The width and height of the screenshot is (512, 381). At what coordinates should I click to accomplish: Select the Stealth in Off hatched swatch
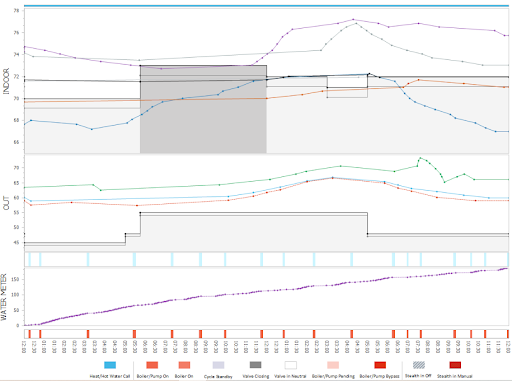click(x=419, y=365)
